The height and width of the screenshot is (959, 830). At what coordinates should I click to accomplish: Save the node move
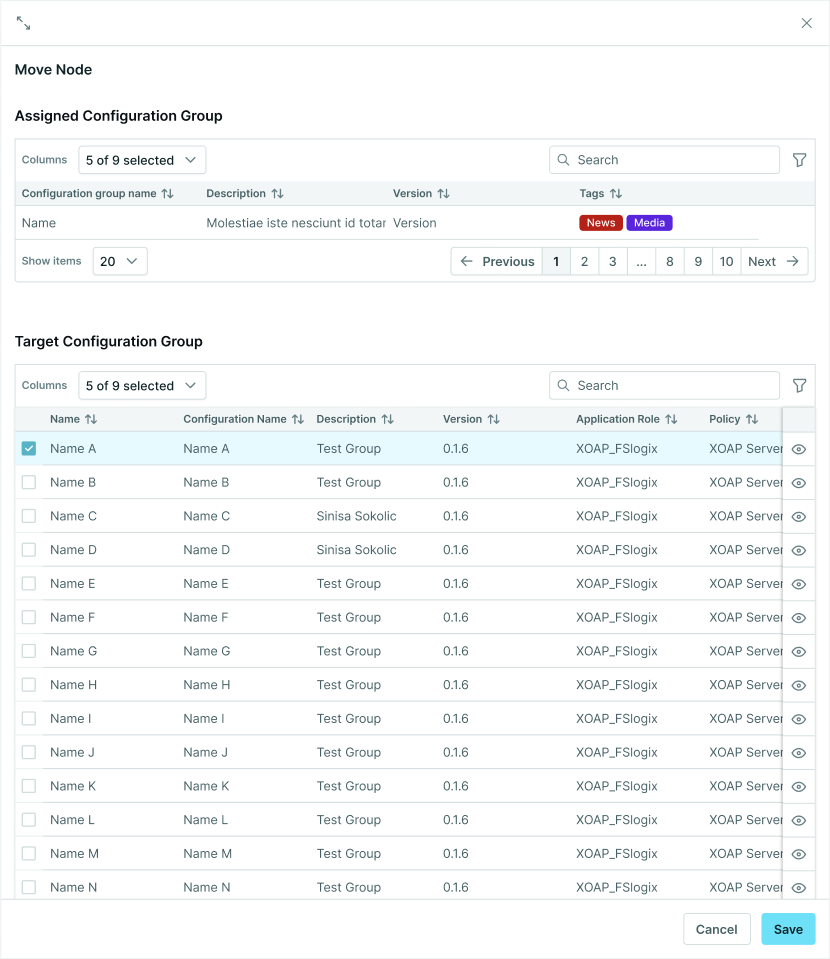[x=788, y=929]
